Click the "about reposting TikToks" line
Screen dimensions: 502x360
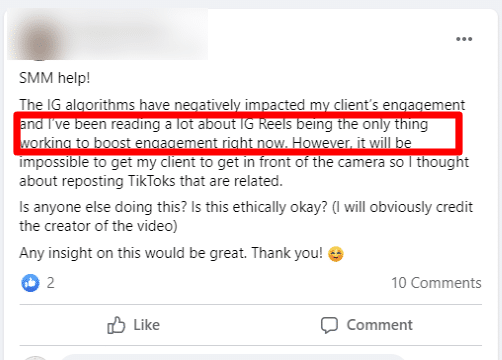pos(151,181)
